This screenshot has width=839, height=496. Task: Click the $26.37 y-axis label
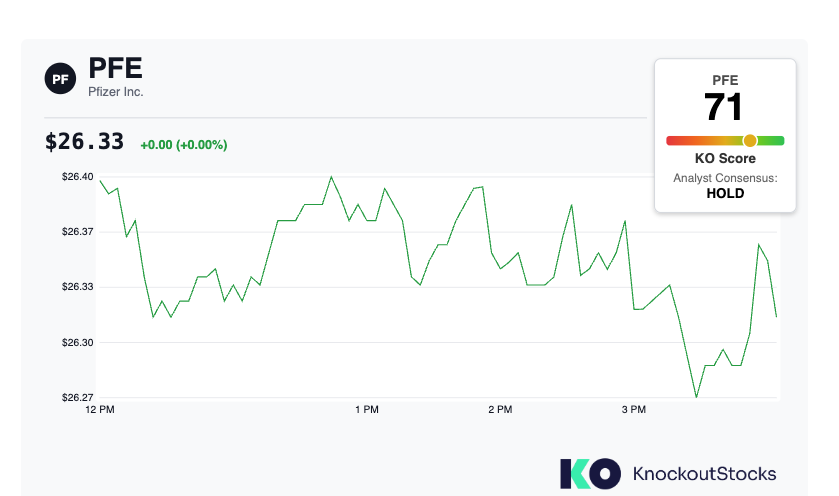[78, 232]
